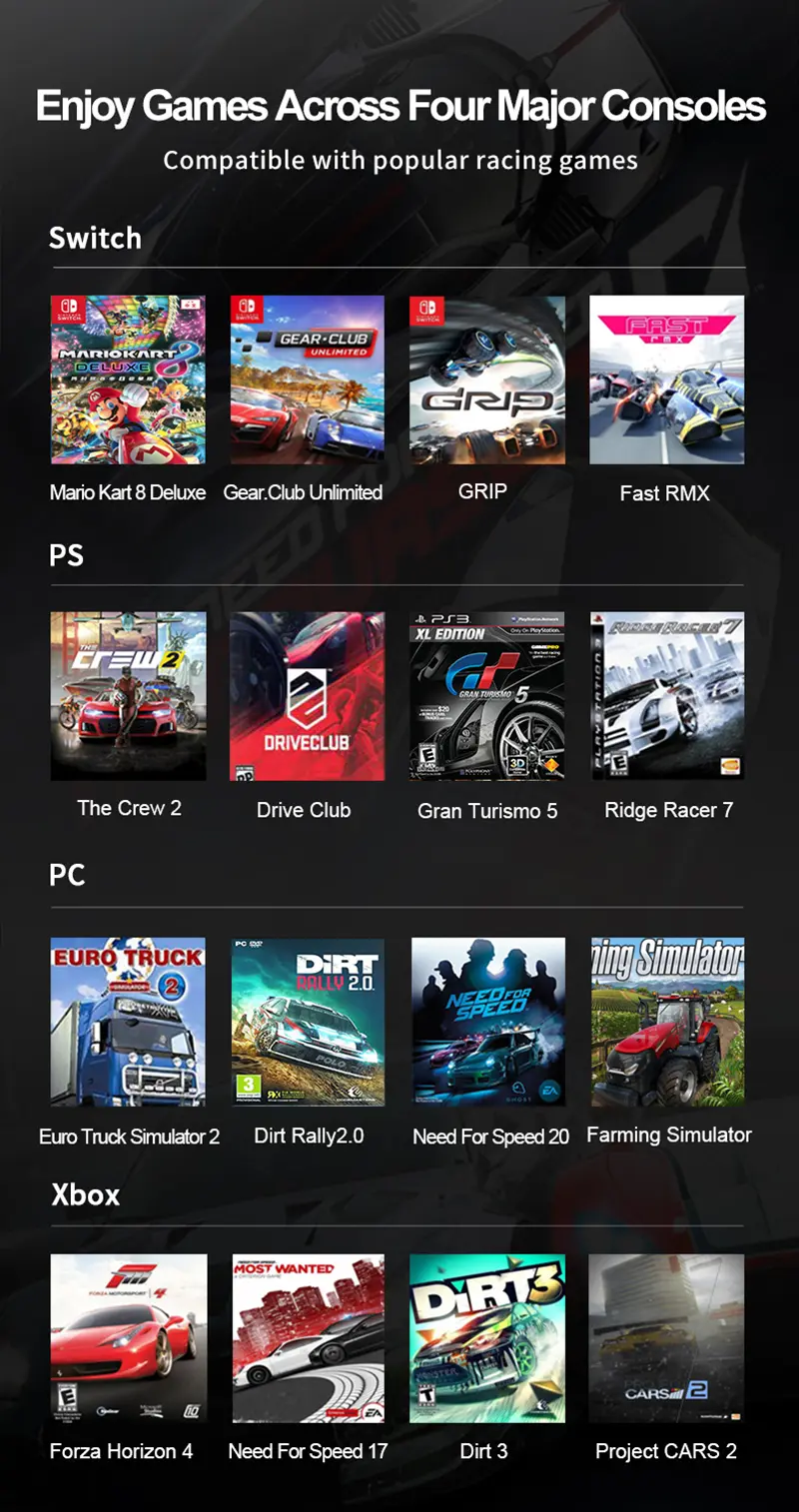Click The Crew 2 cover image

pos(128,696)
